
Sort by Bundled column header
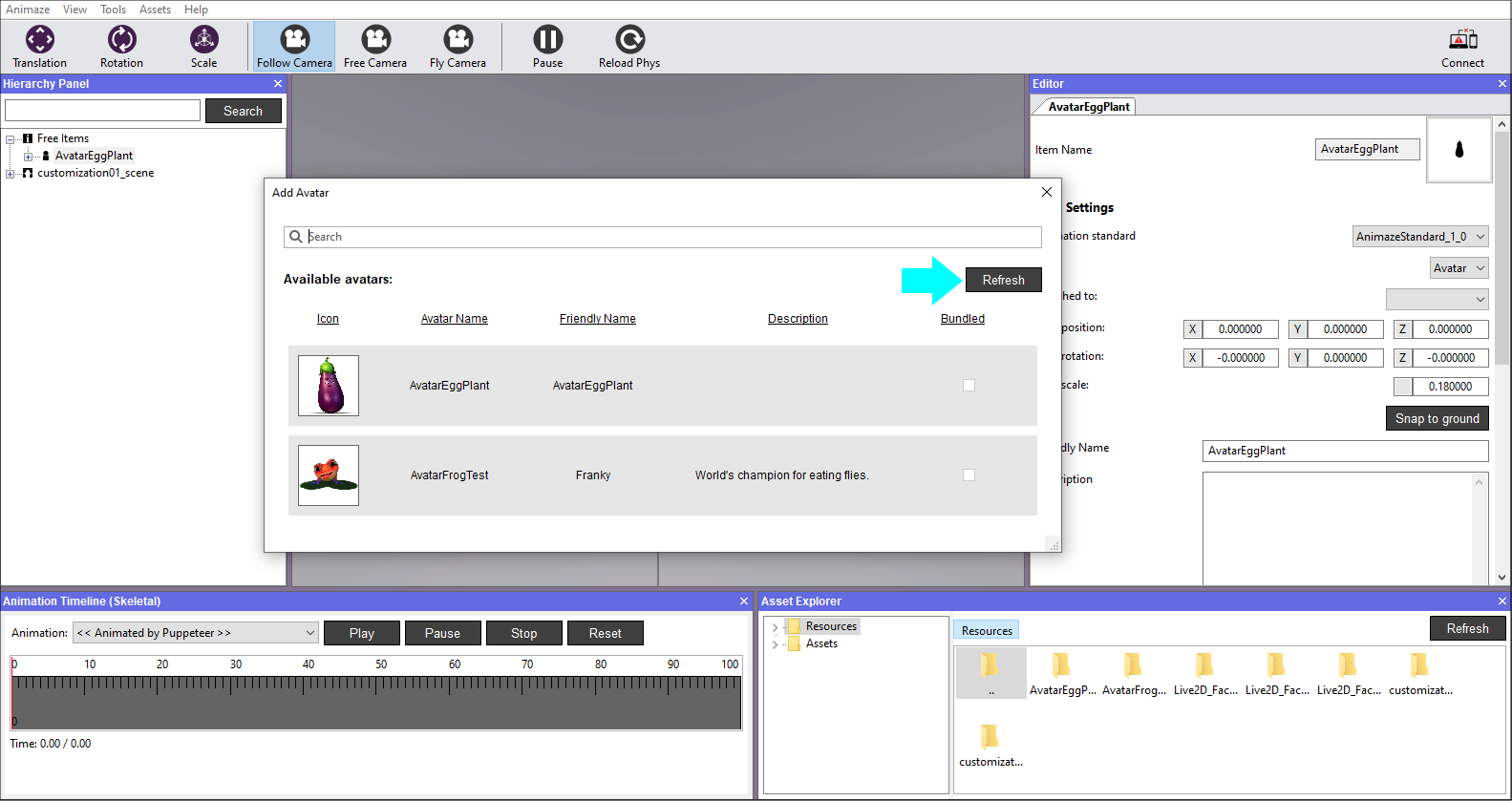tap(963, 319)
